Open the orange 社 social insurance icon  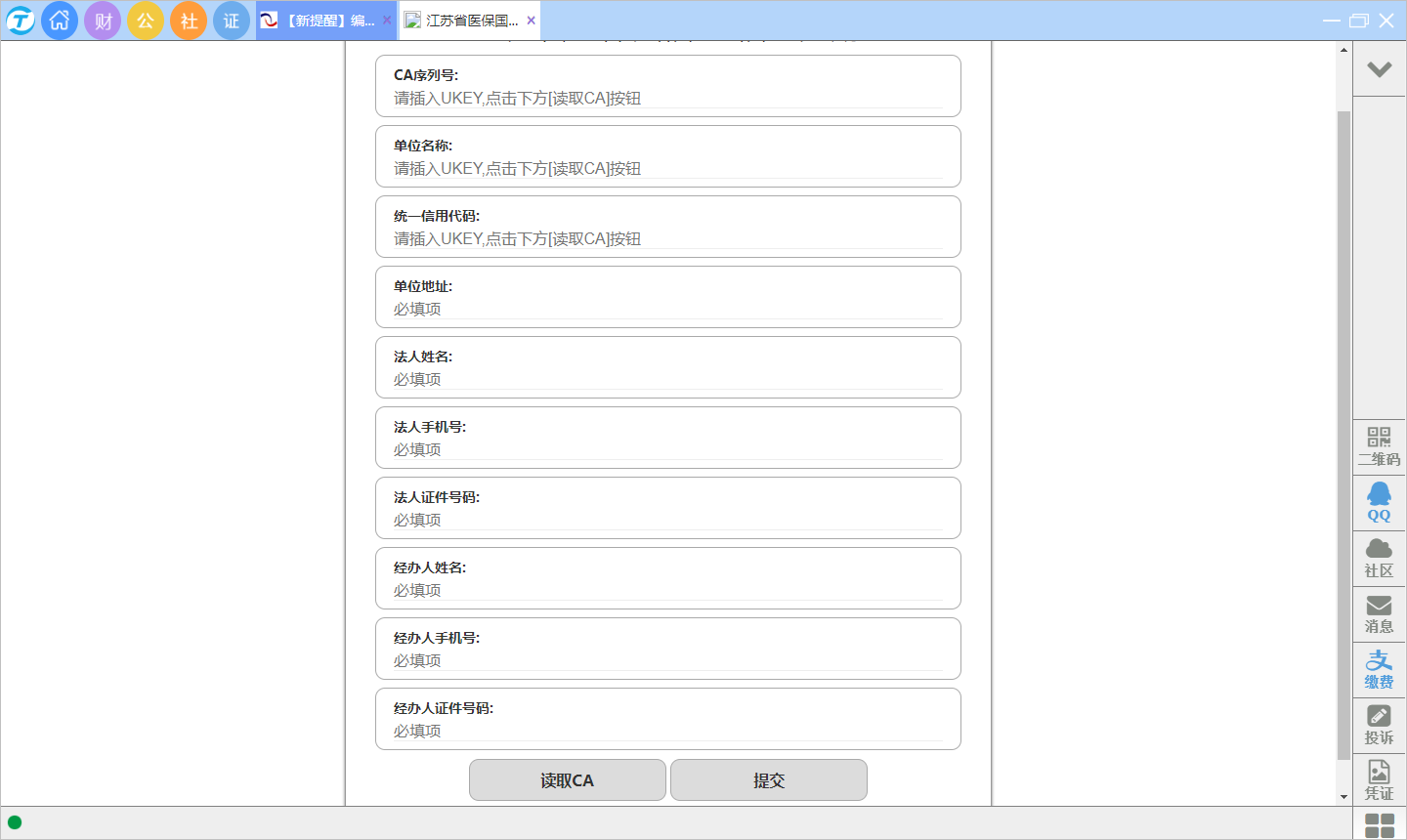pyautogui.click(x=189, y=21)
